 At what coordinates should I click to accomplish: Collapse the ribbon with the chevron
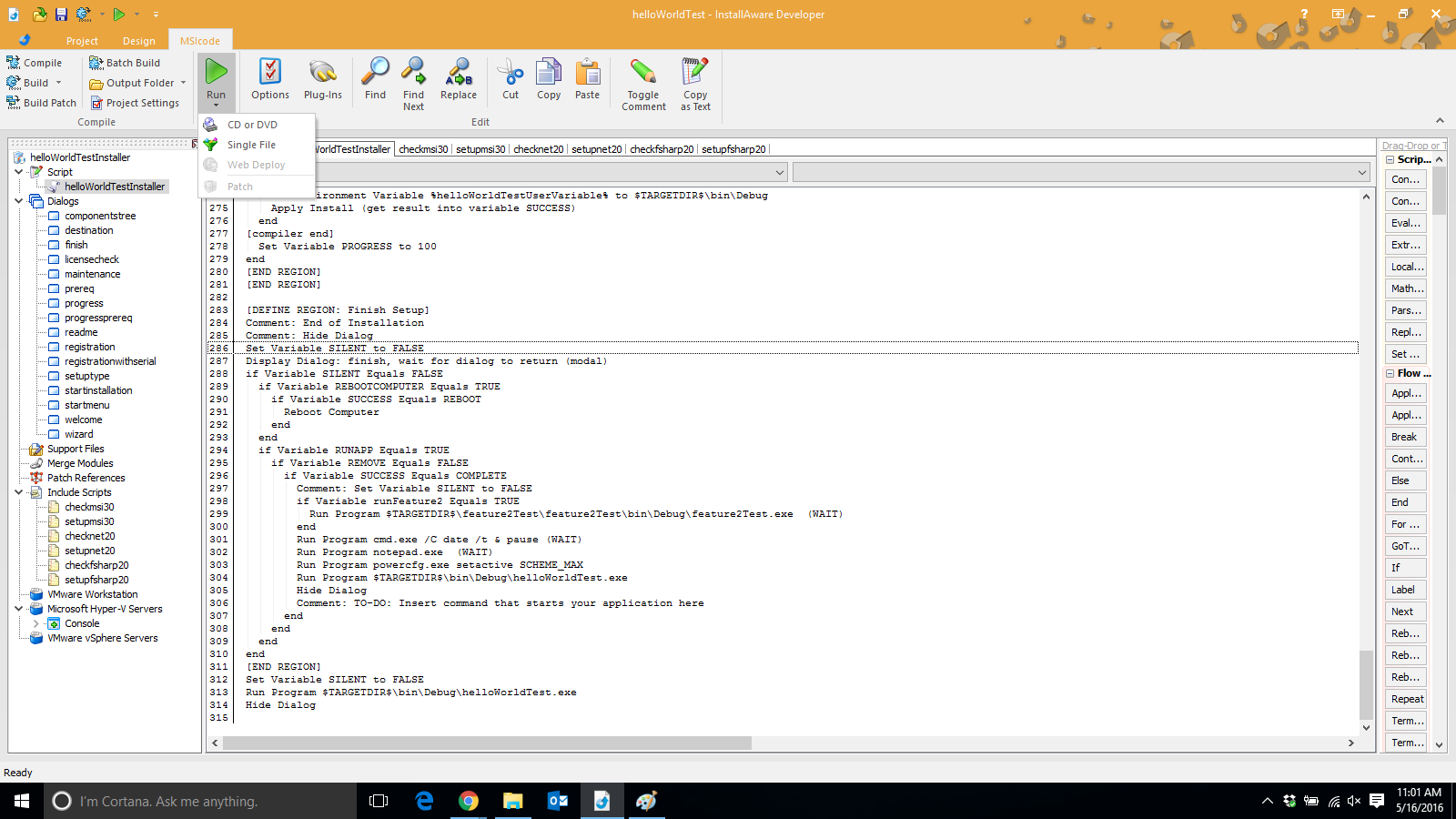(1440, 120)
